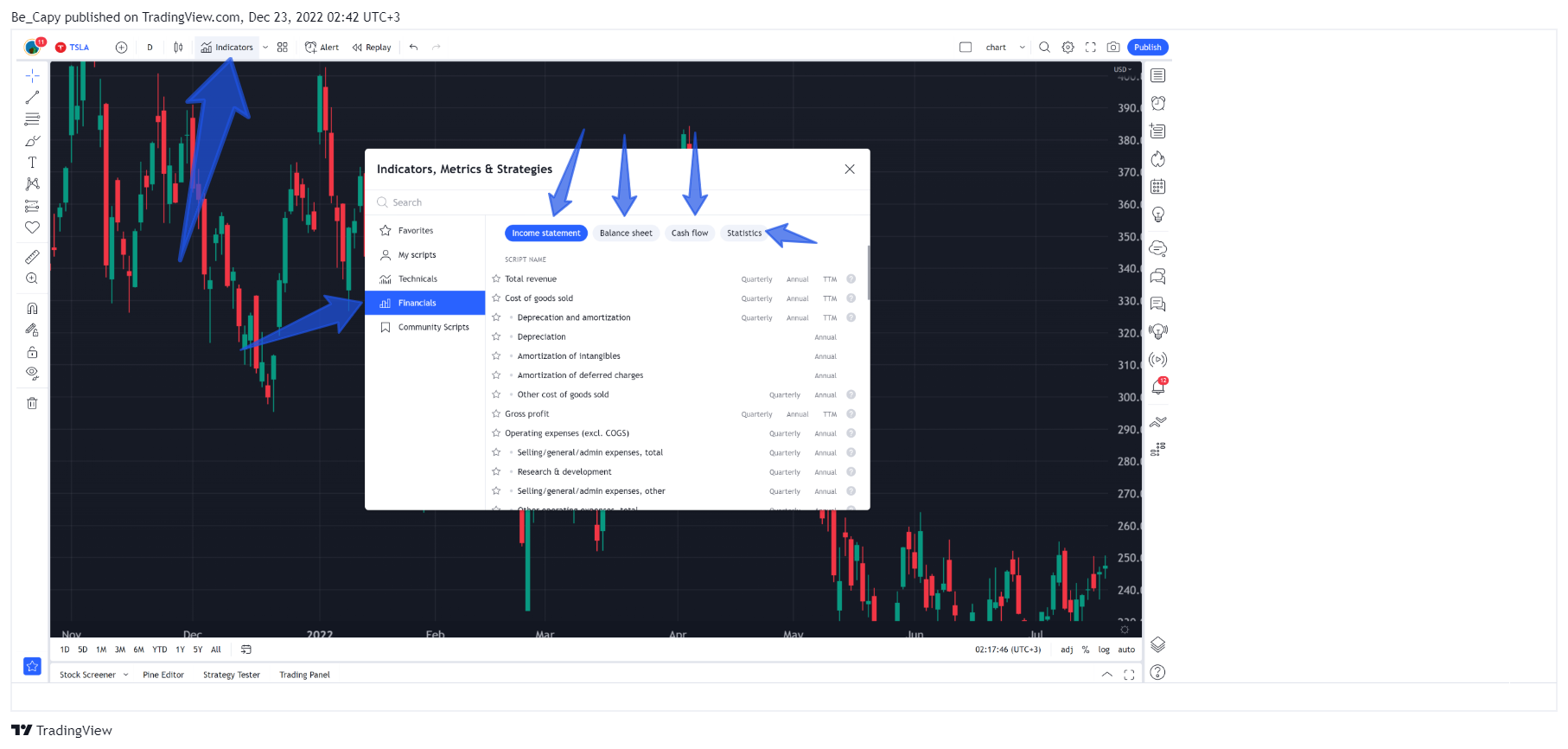Open the Fibonacci retracement tools
The height and width of the screenshot is (749, 1568).
tap(32, 118)
